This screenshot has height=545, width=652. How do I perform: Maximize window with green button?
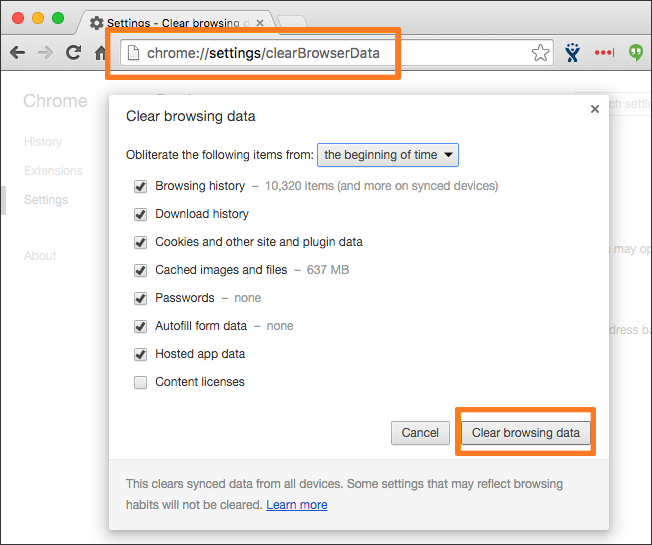point(58,18)
